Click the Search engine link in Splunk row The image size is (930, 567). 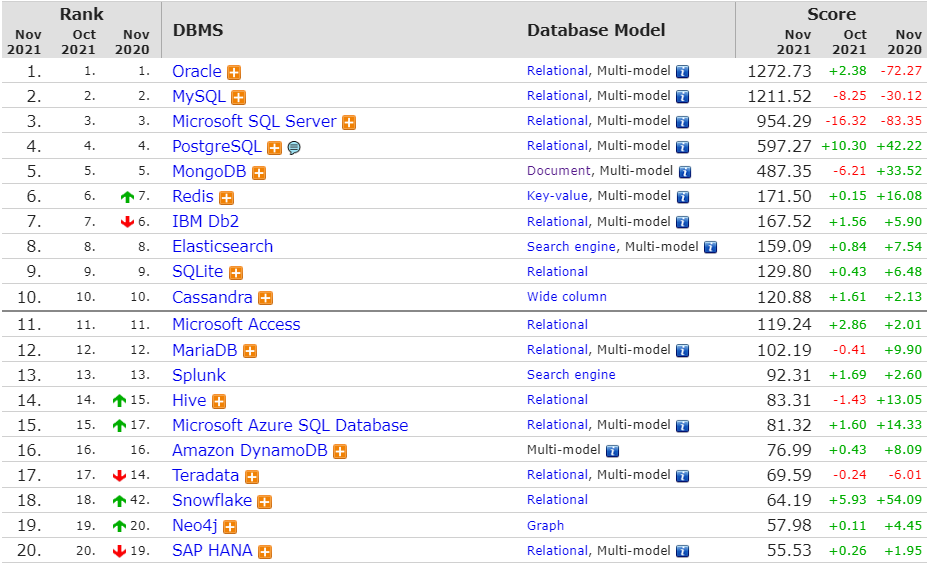pyautogui.click(x=571, y=375)
